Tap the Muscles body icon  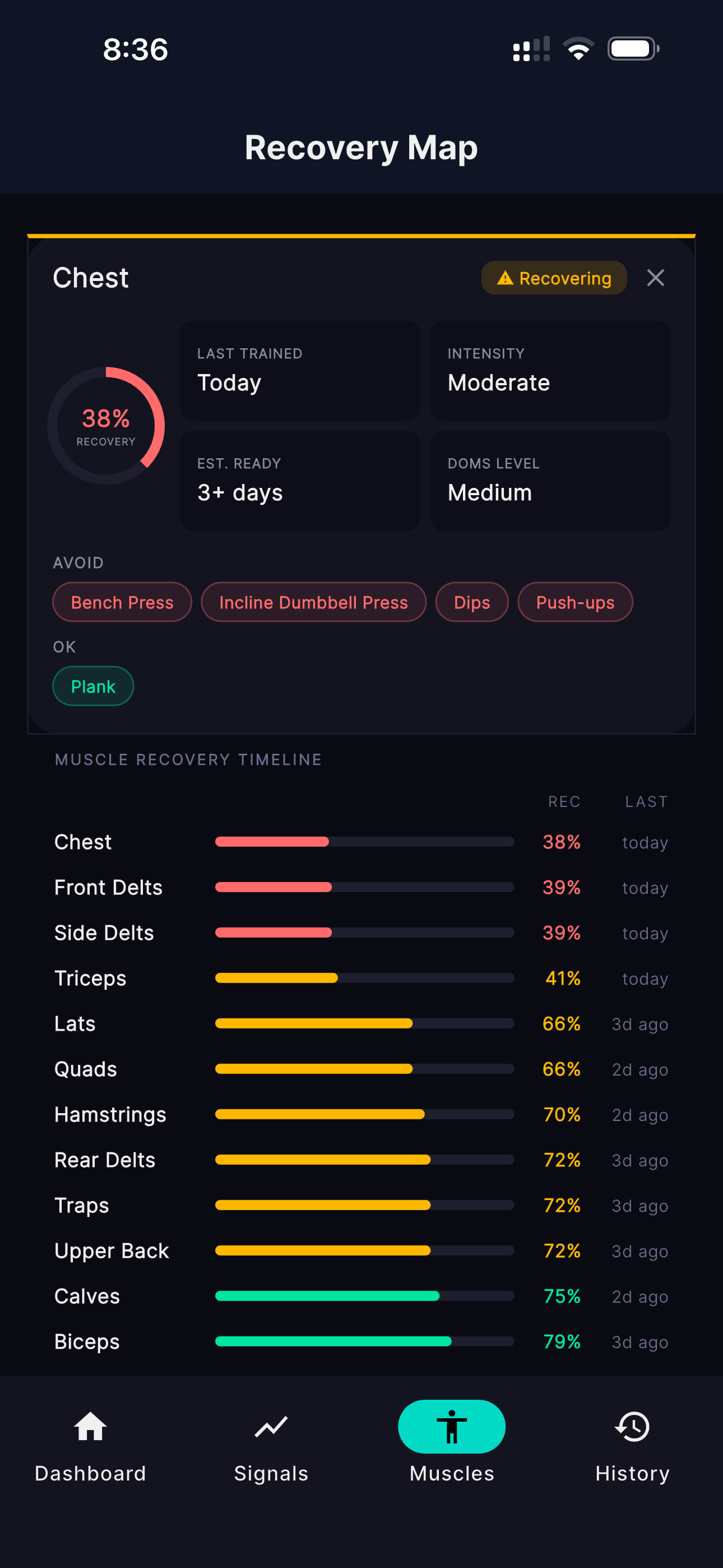452,1427
